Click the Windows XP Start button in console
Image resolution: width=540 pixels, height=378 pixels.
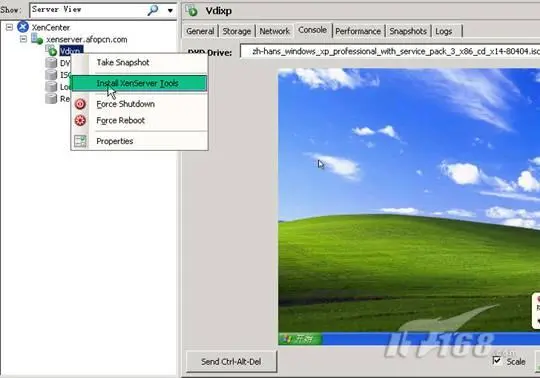300,339
